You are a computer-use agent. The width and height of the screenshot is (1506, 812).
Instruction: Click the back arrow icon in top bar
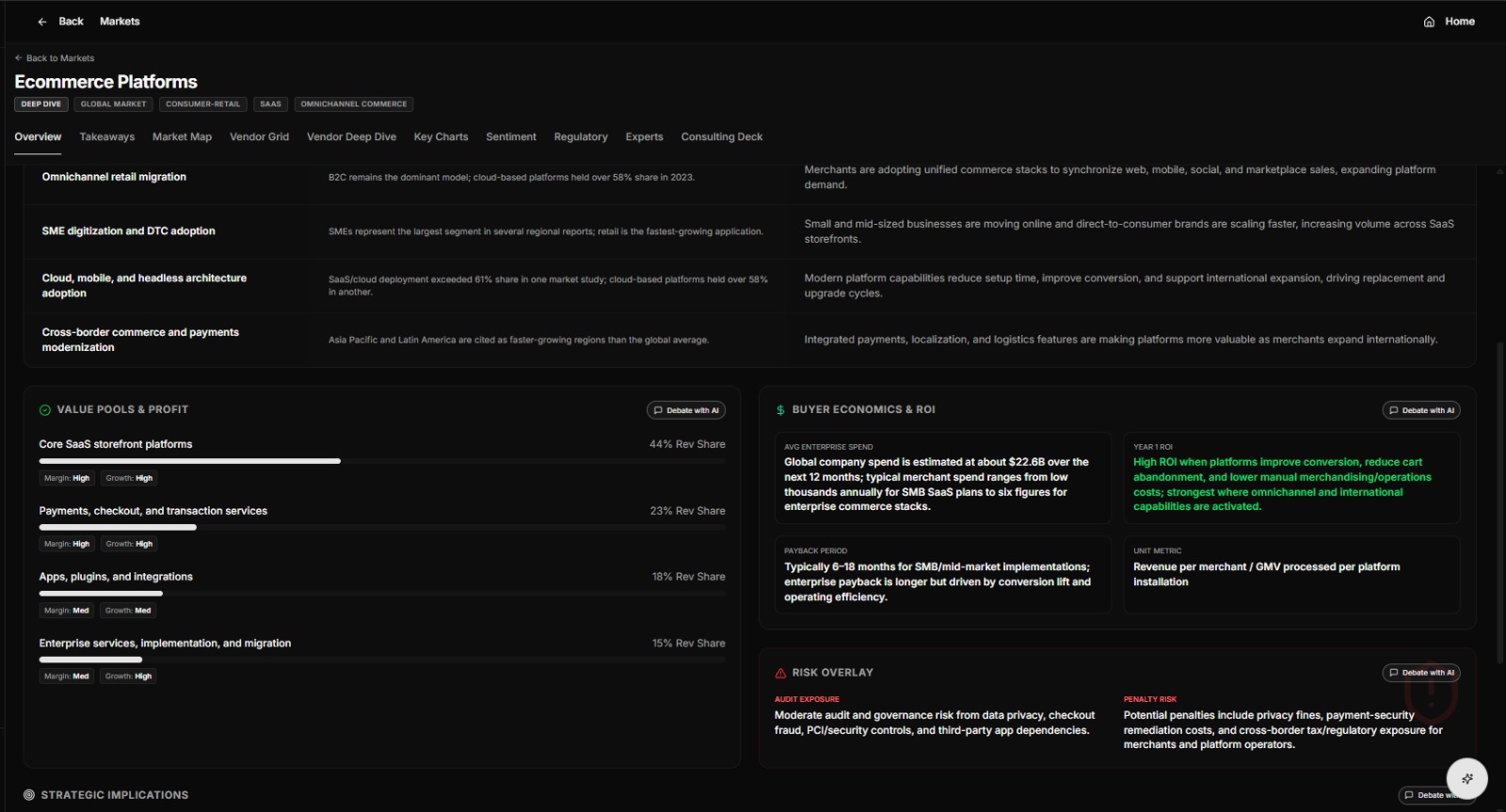click(x=42, y=22)
